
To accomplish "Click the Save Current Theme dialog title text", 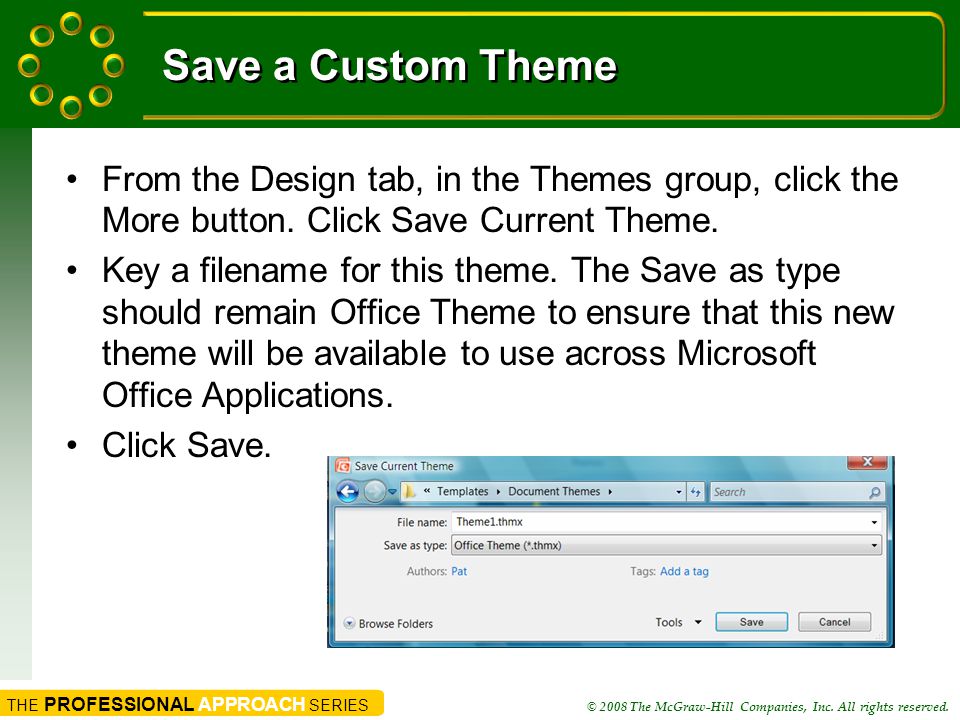I will pos(404,466).
